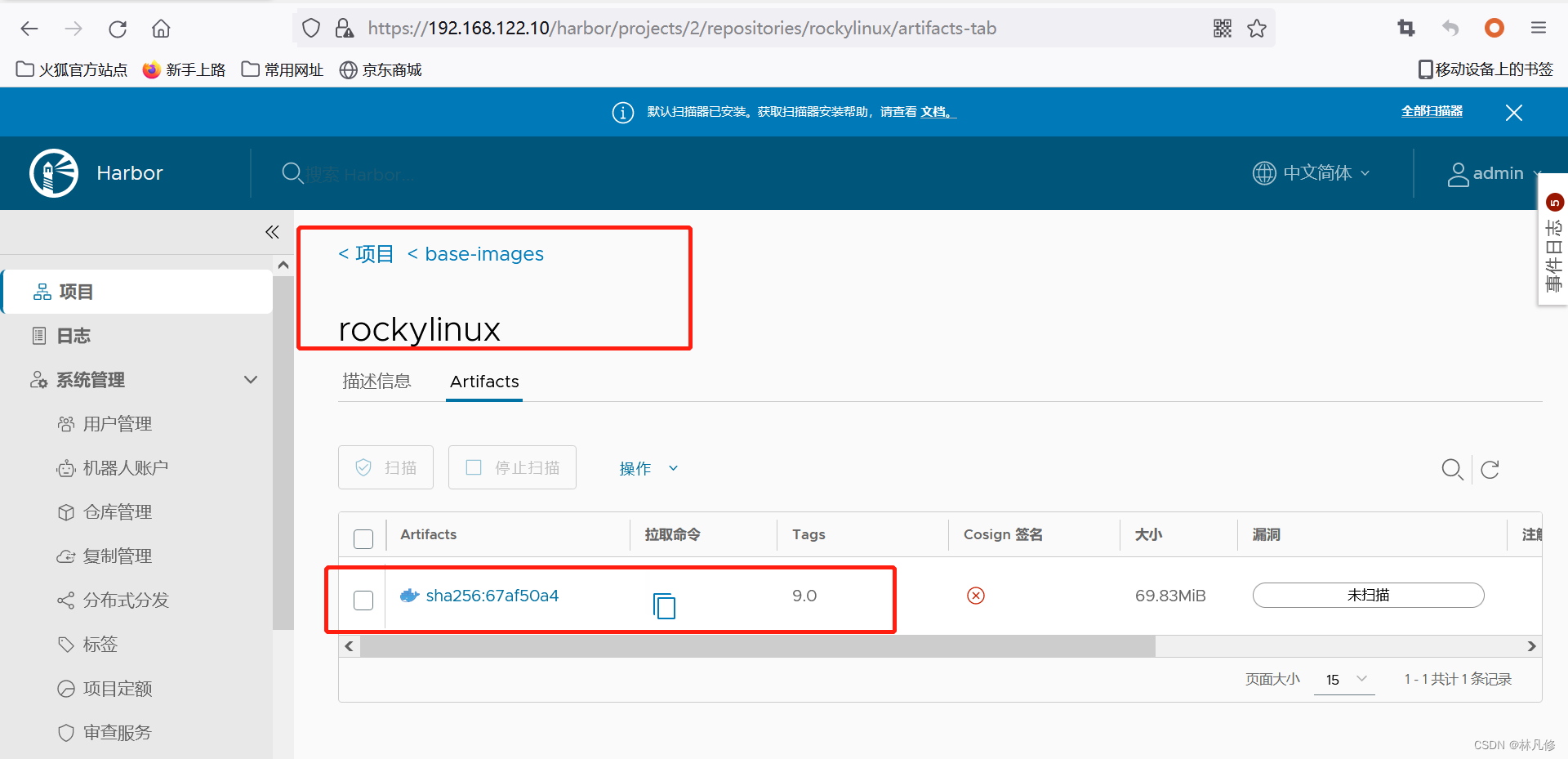Open the orange circle extension icon

click(1494, 29)
